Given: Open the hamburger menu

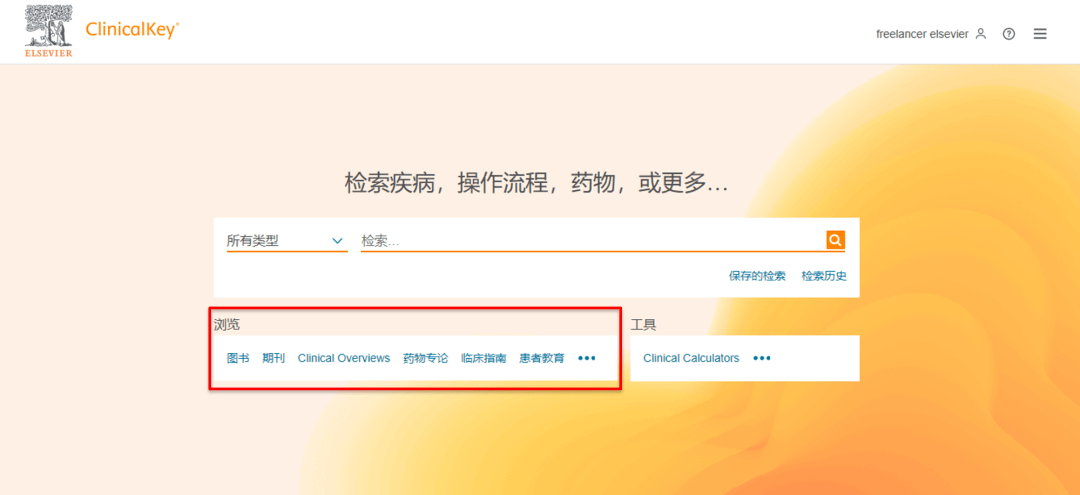Looking at the screenshot, I should (x=1040, y=34).
